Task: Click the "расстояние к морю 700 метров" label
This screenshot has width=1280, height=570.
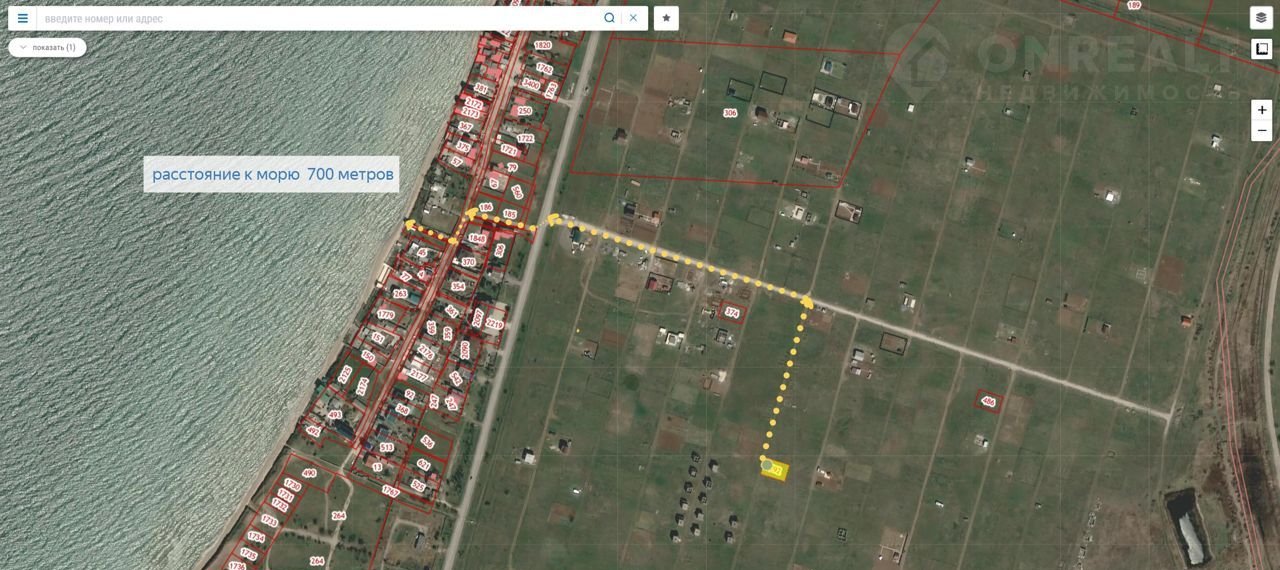Action: (x=272, y=174)
